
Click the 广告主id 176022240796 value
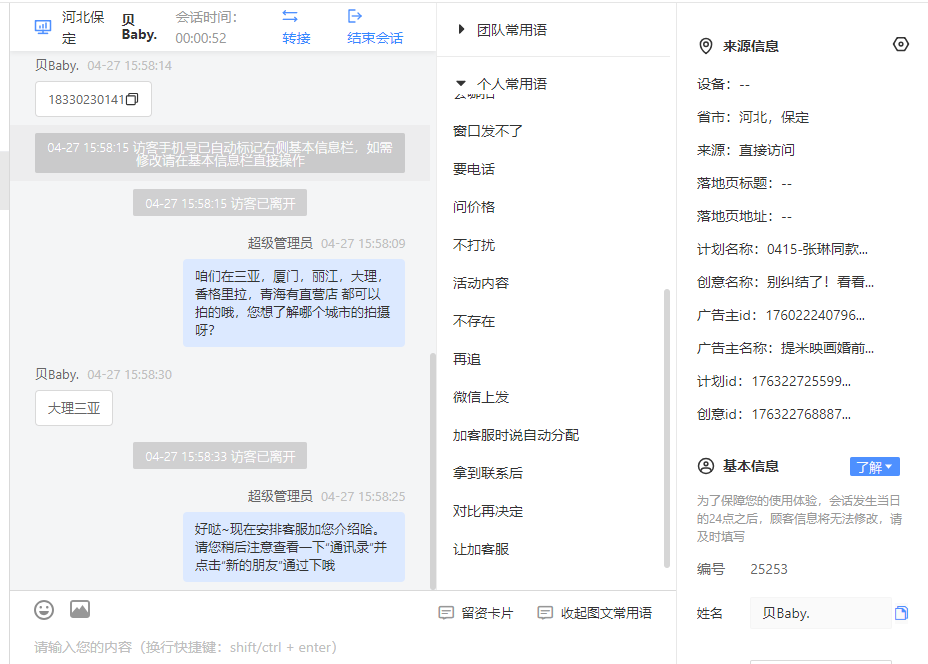(815, 315)
